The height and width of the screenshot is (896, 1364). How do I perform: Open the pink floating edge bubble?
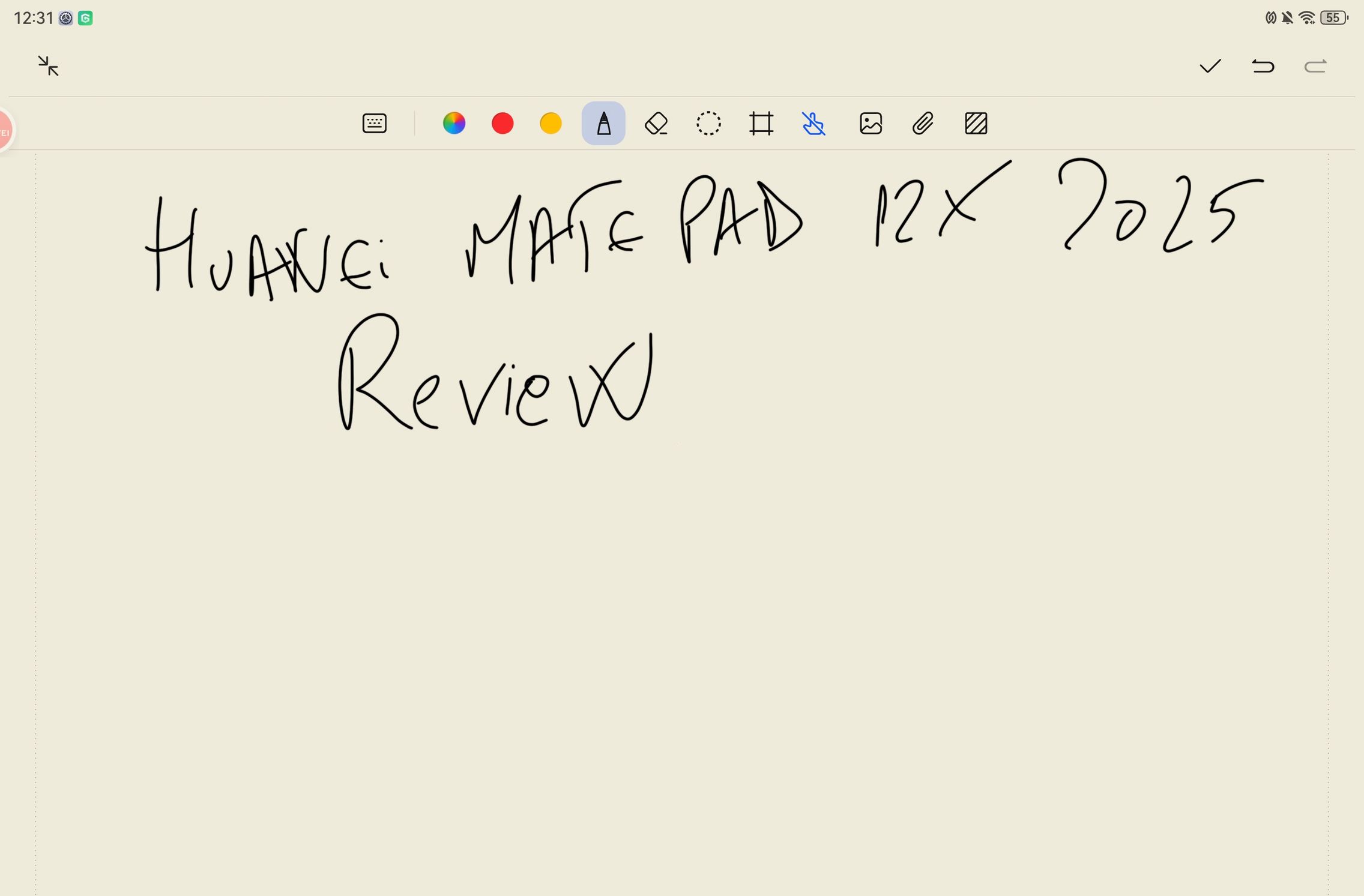coord(5,131)
